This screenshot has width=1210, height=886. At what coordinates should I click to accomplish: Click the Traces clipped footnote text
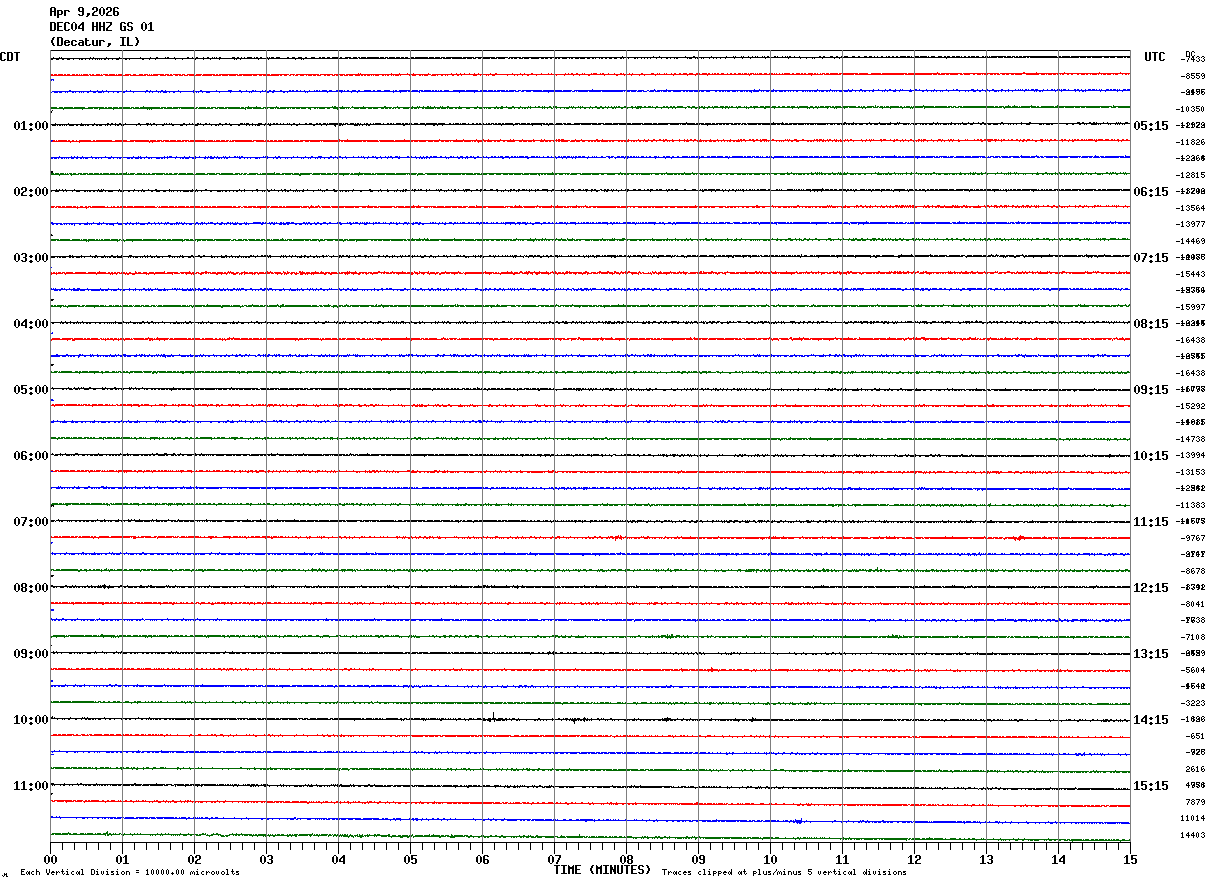click(784, 873)
